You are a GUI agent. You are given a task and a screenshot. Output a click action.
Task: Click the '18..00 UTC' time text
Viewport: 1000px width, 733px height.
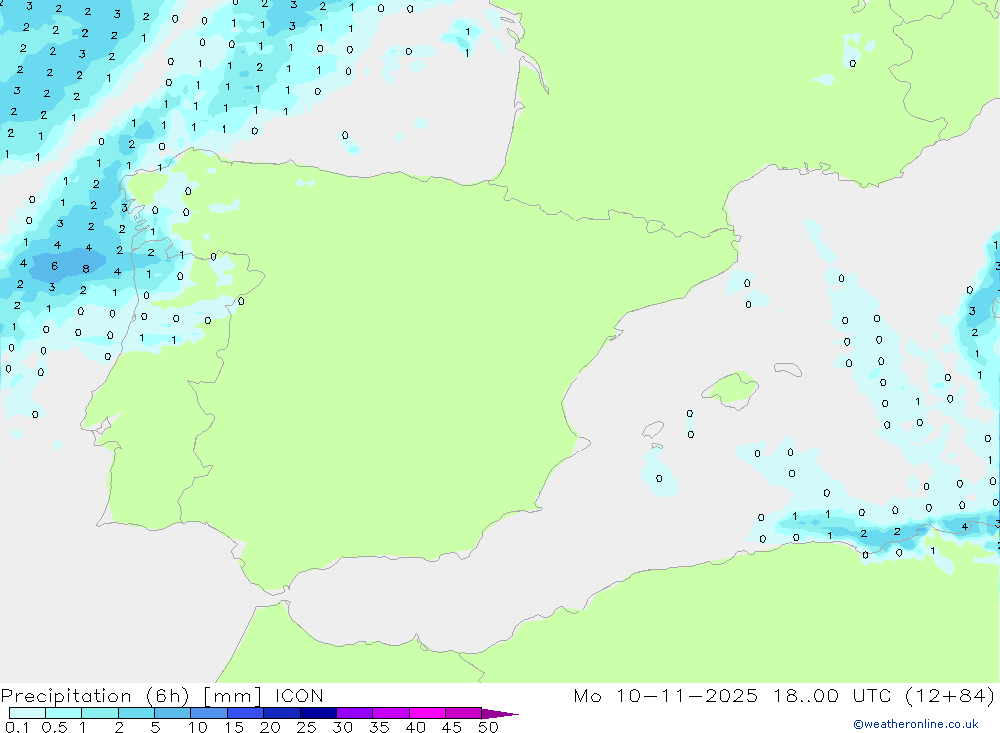tap(832, 695)
